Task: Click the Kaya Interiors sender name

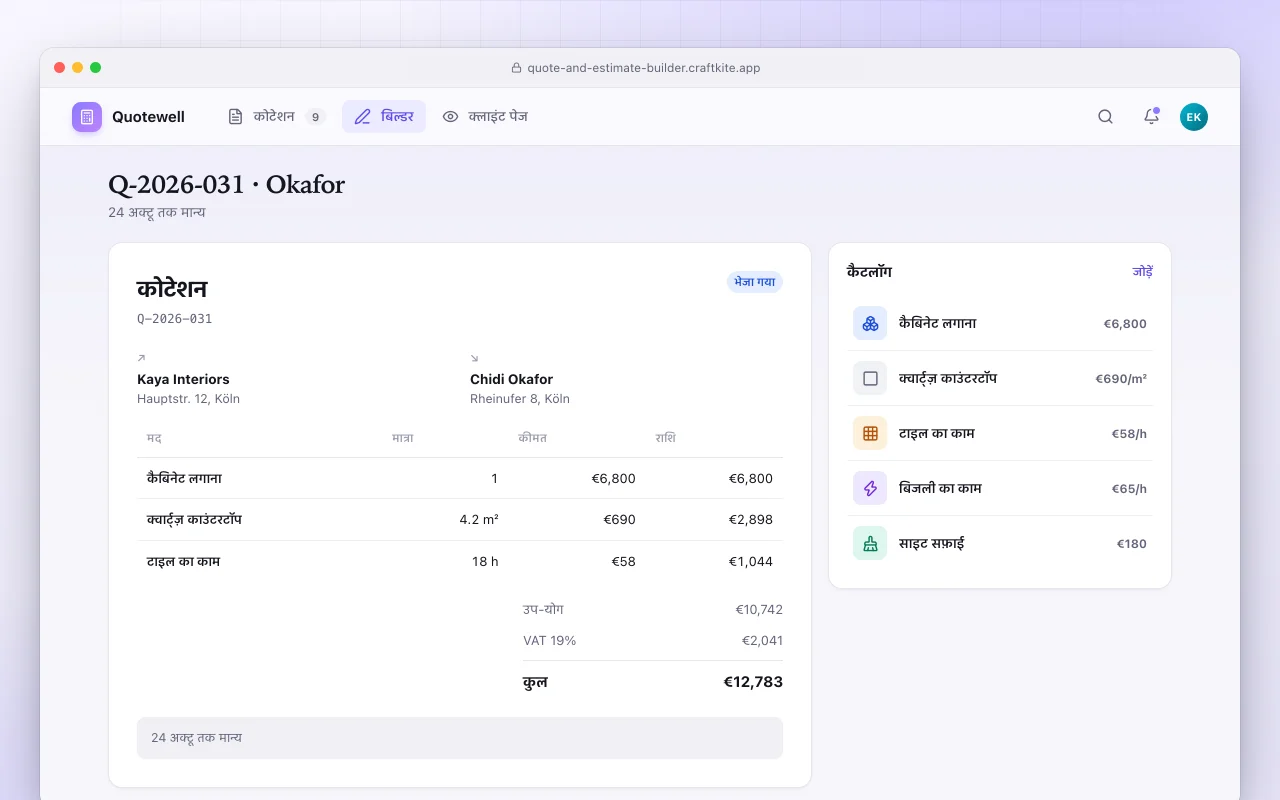Action: click(183, 379)
